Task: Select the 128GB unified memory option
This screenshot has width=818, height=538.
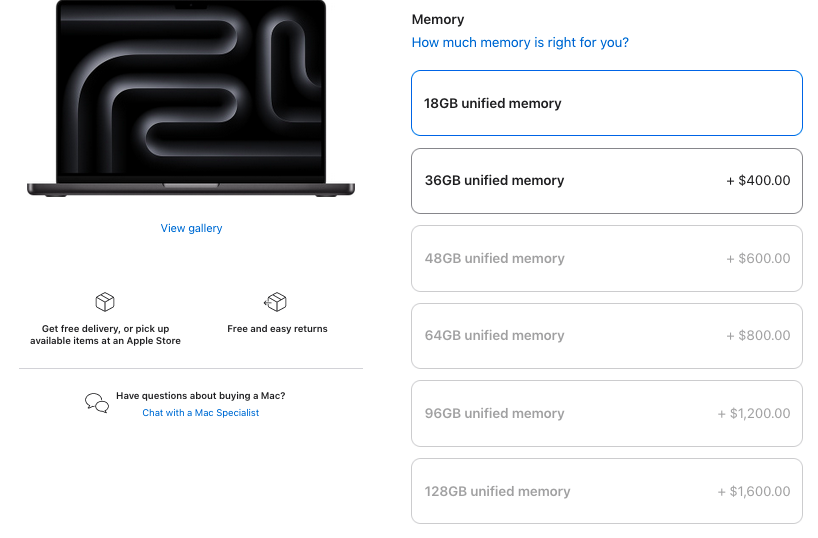Action: (606, 491)
